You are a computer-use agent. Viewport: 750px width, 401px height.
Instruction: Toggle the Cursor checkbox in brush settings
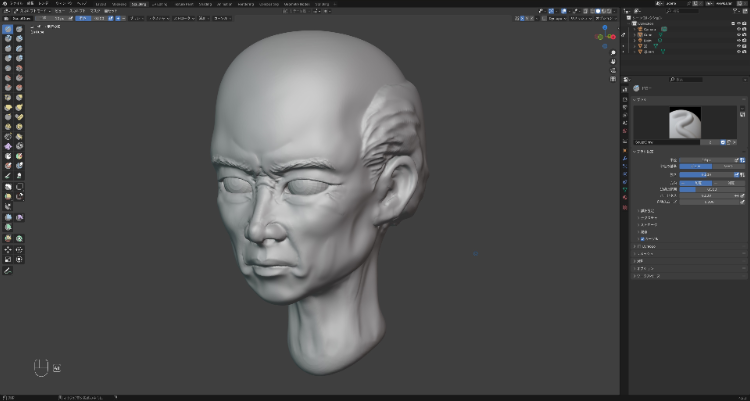click(x=642, y=240)
